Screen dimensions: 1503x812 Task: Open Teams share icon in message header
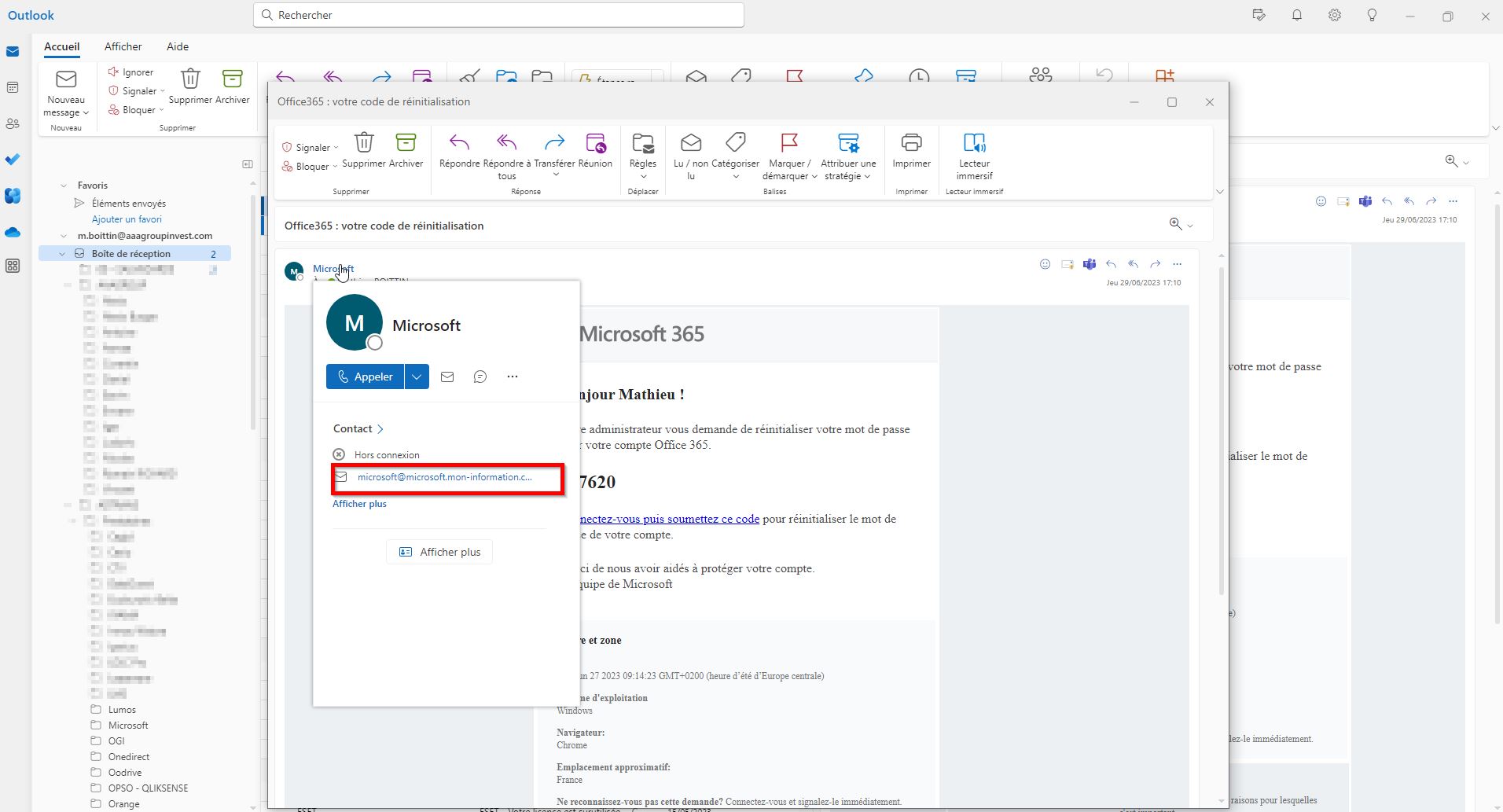(x=1089, y=264)
